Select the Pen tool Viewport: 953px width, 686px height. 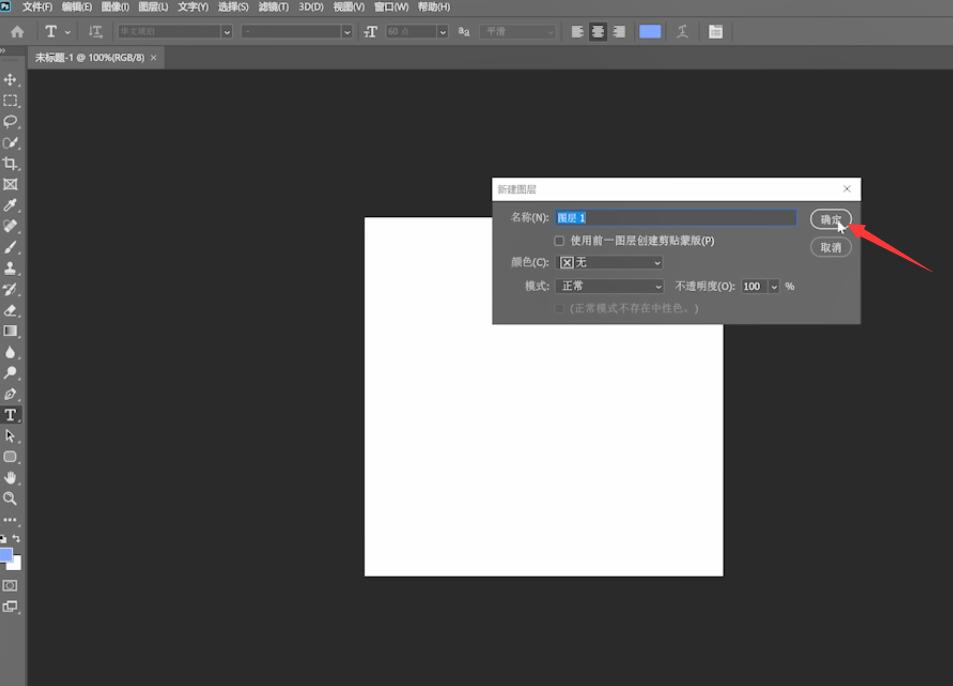tap(10, 394)
